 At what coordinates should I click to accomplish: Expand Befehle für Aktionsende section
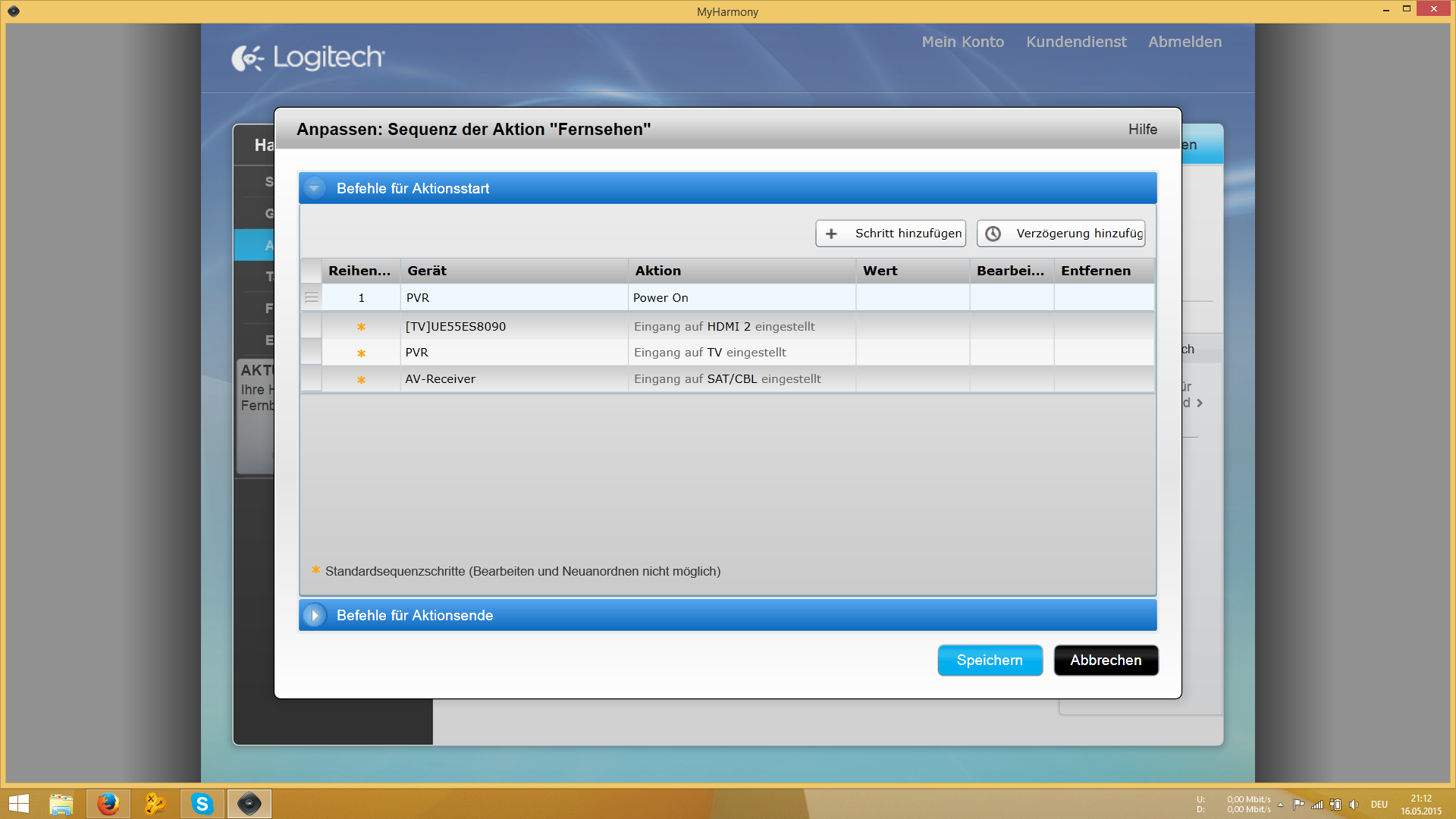tap(314, 616)
